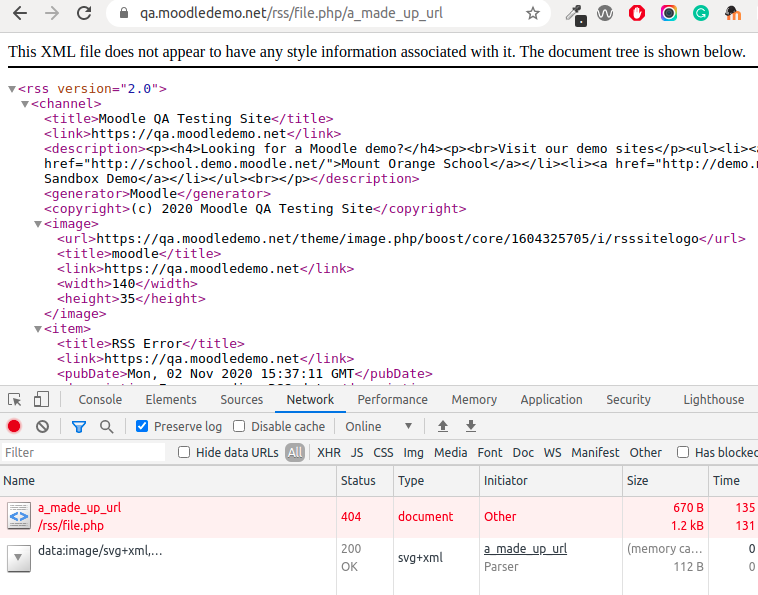Sort by the Initiator column header

(x=551, y=481)
